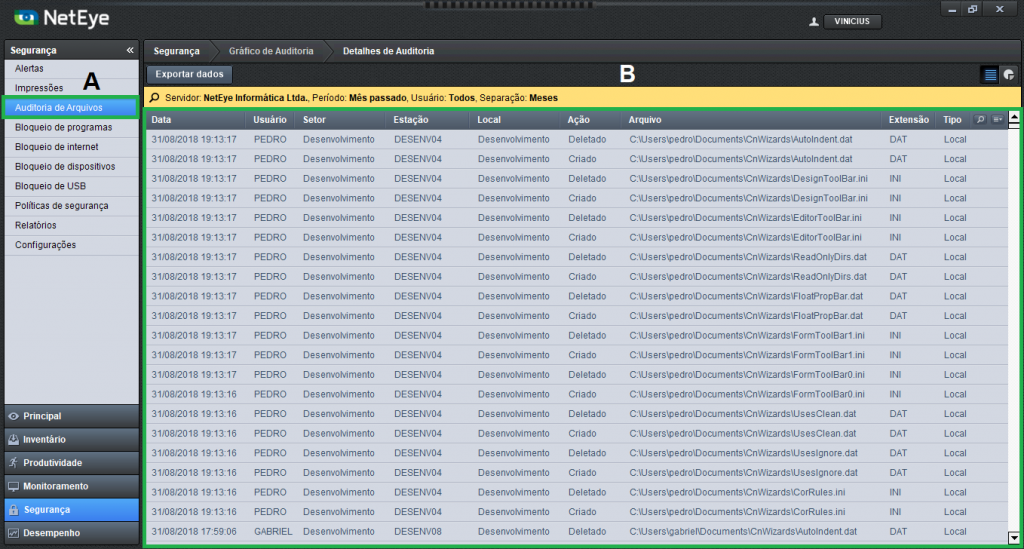The height and width of the screenshot is (549, 1024).
Task: Open Bloqueio de internet
Action: click(71, 147)
